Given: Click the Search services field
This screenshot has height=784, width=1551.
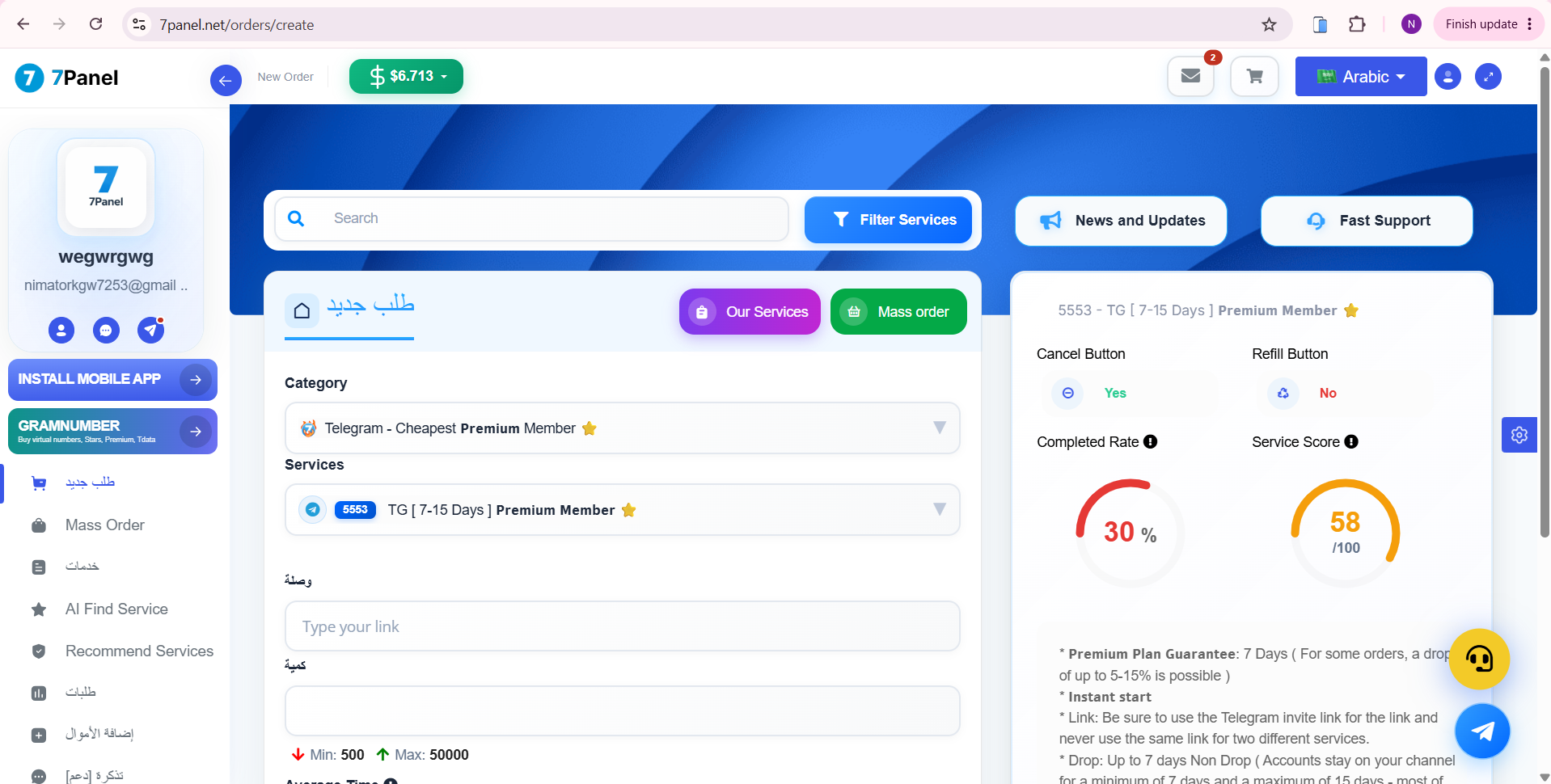Looking at the screenshot, I should point(531,219).
